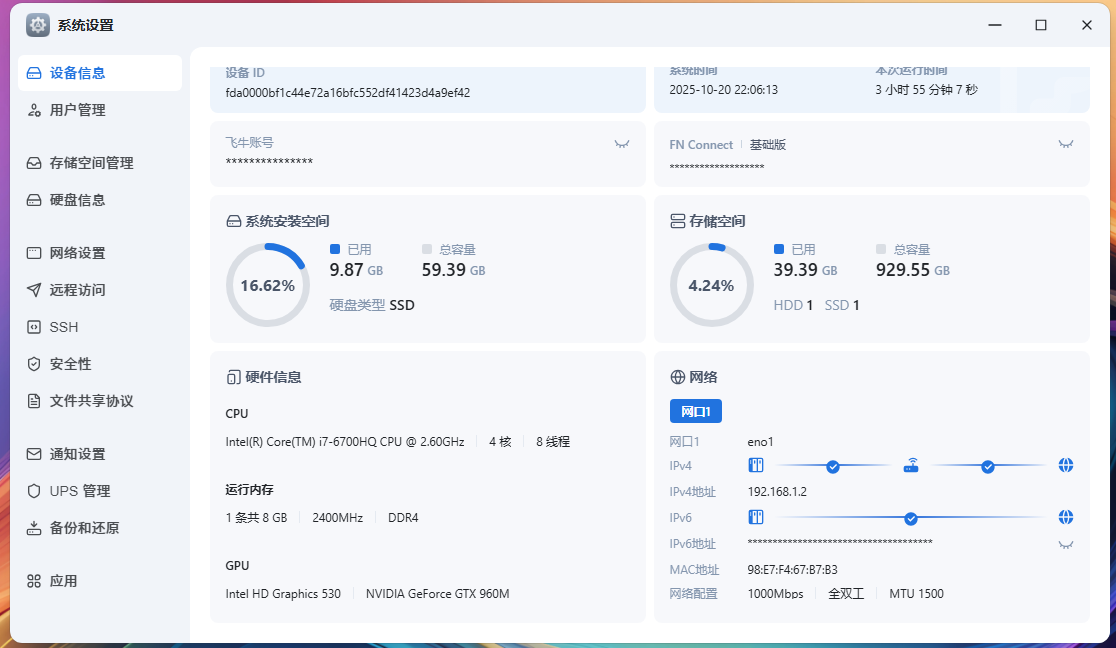Navigate to 网络设置 page
This screenshot has width=1116, height=648.
[x=78, y=253]
